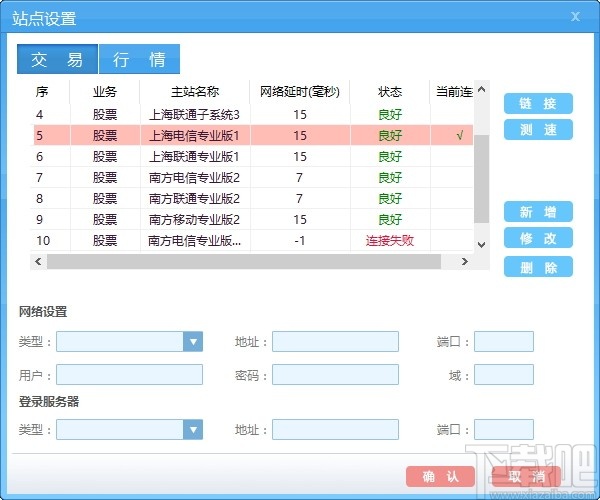
Task: Close the 站点设置 dialog
Action: click(575, 16)
